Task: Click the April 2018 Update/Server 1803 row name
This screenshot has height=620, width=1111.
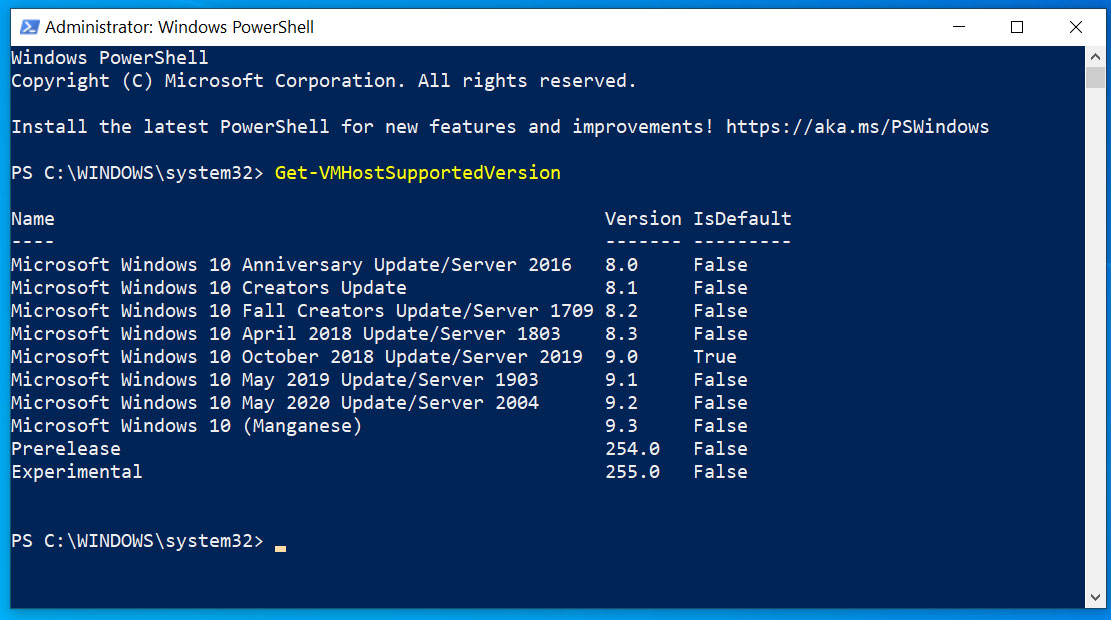Action: click(x=286, y=334)
